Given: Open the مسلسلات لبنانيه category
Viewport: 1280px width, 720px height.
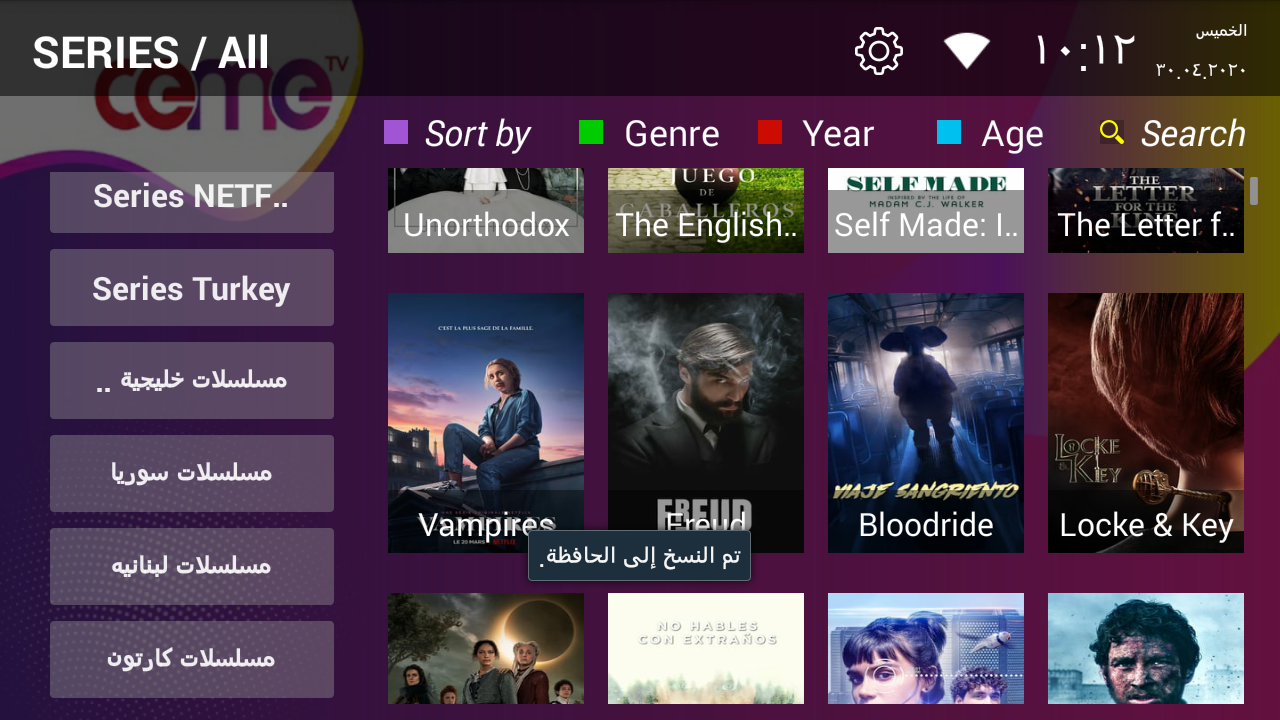Looking at the screenshot, I should point(192,567).
